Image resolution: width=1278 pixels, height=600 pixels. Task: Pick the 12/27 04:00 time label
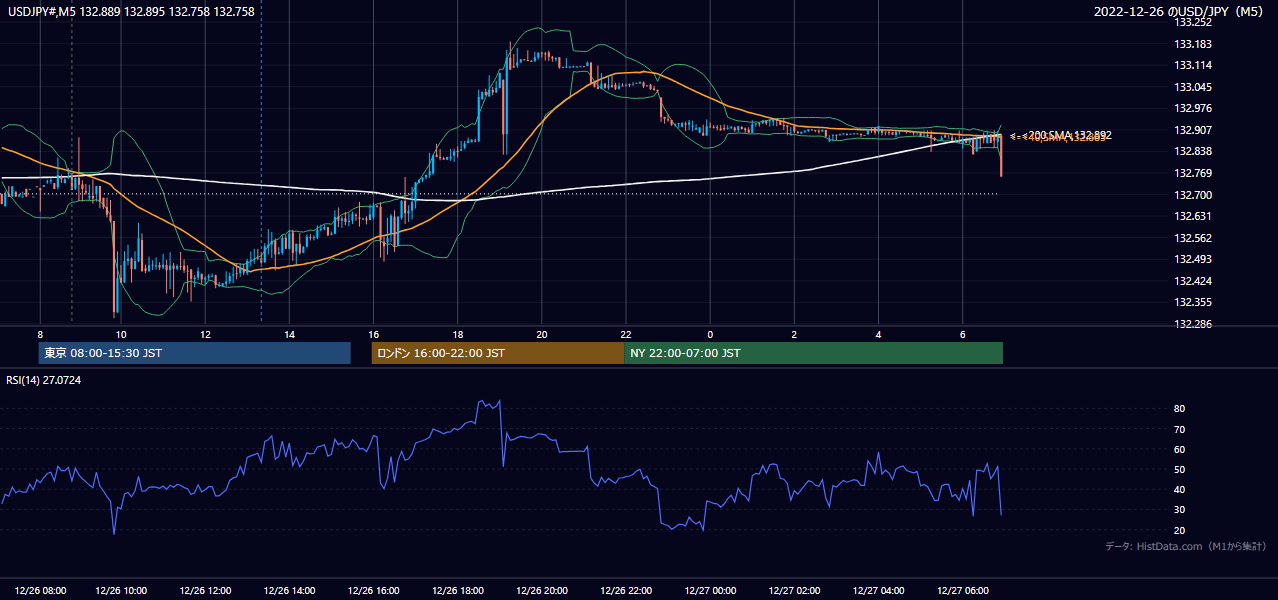878,590
